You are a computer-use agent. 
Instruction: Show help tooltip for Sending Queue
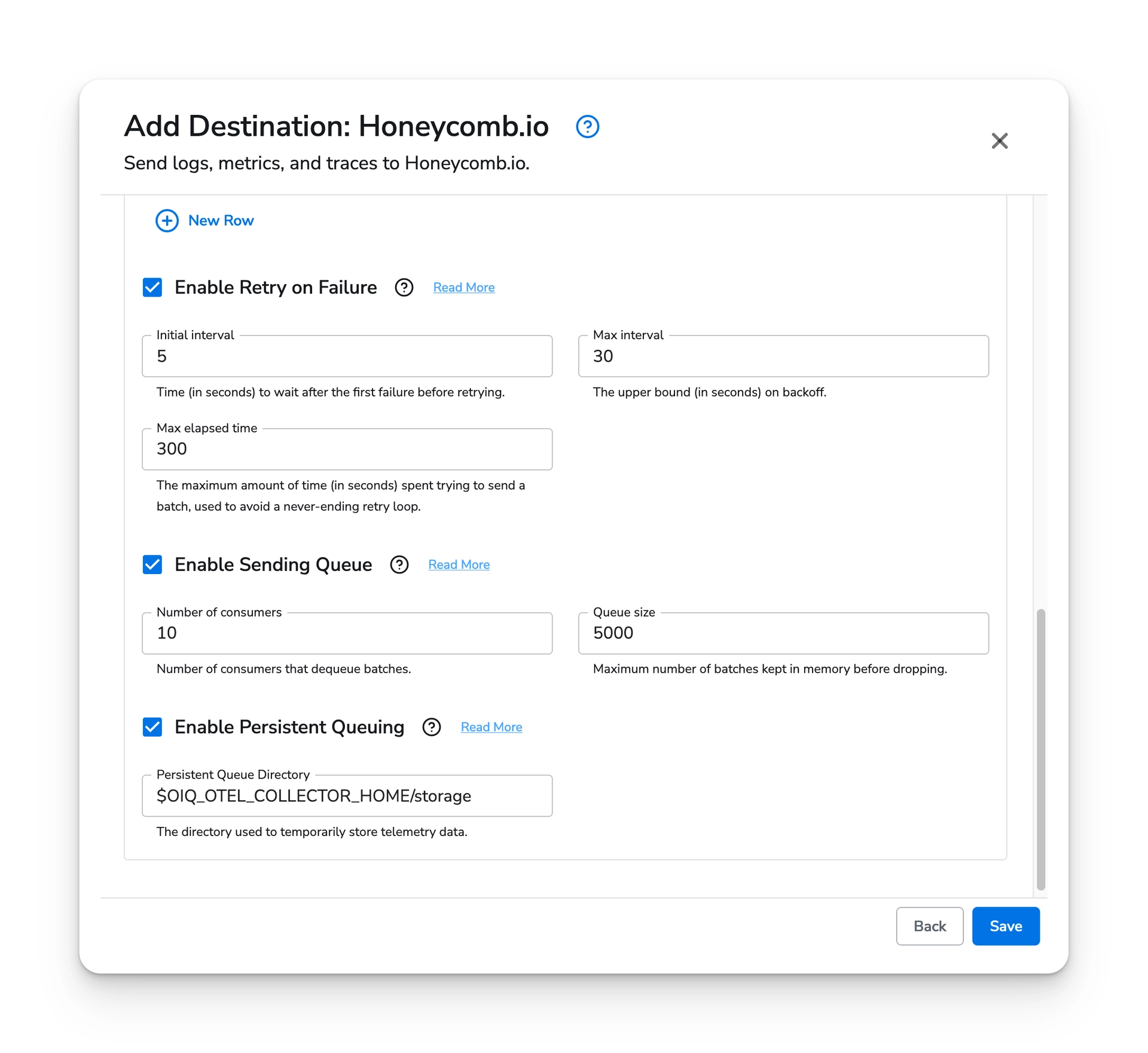coord(399,564)
